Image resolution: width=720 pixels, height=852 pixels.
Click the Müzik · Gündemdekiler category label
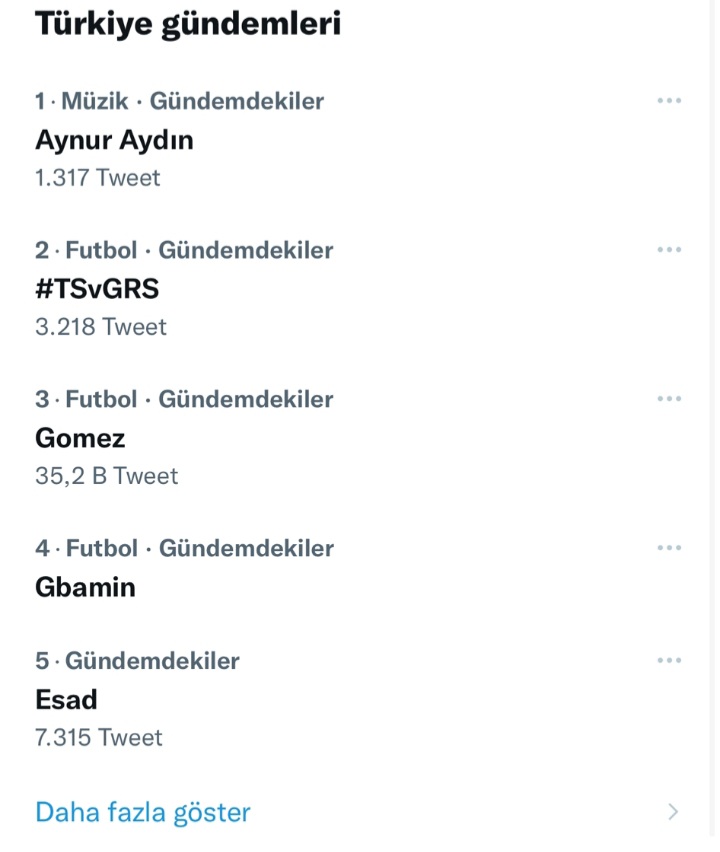click(x=193, y=101)
